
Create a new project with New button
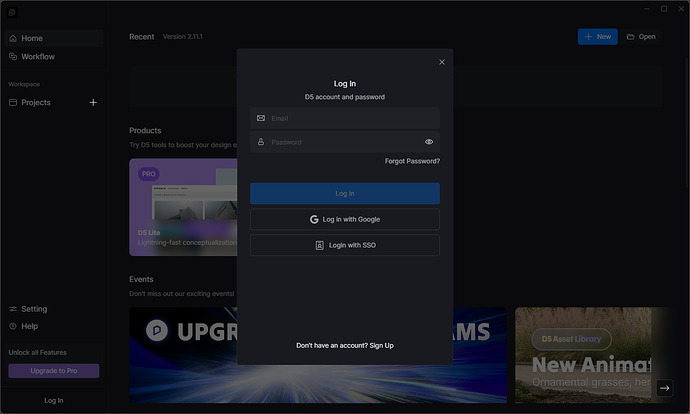(597, 37)
